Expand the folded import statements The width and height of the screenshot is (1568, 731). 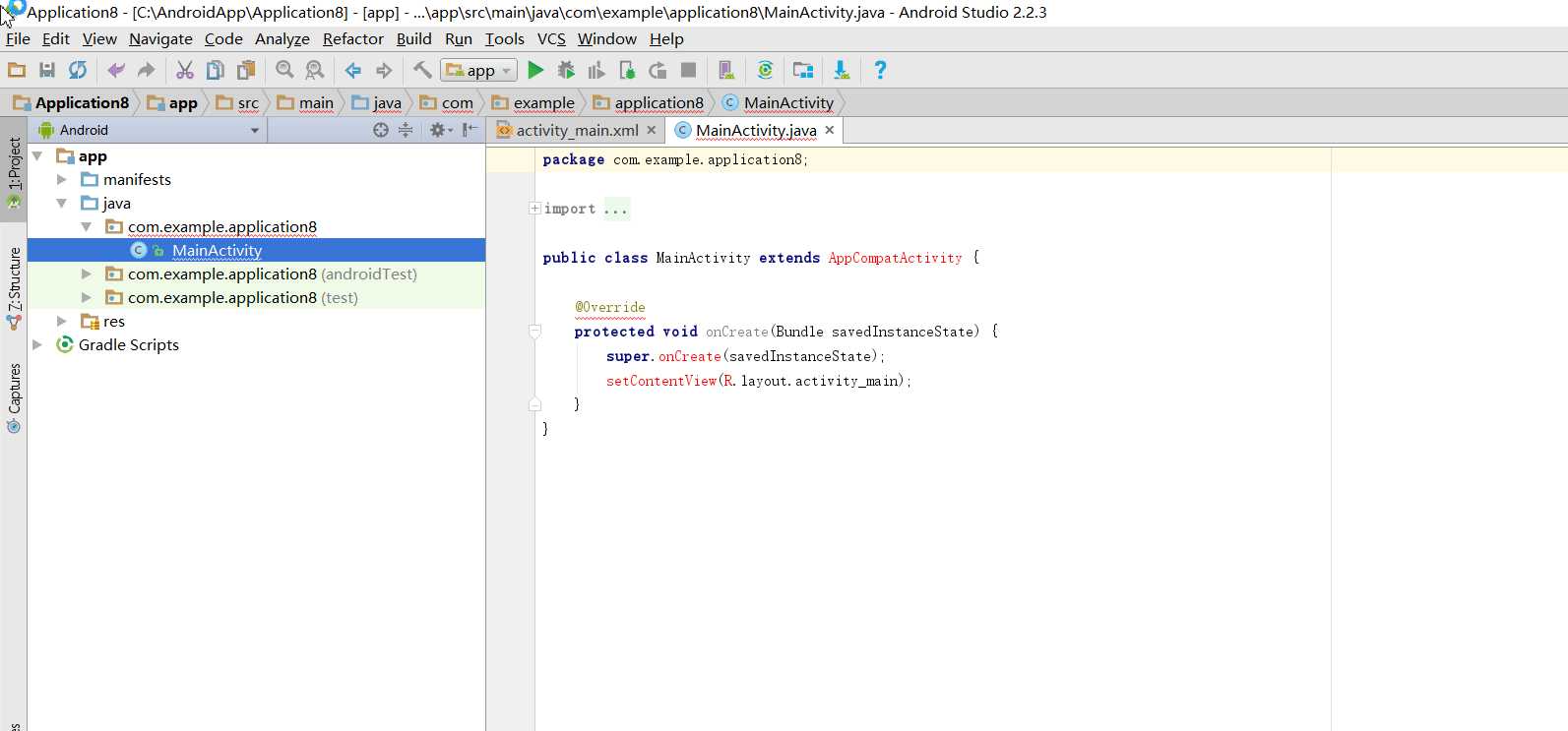point(534,209)
